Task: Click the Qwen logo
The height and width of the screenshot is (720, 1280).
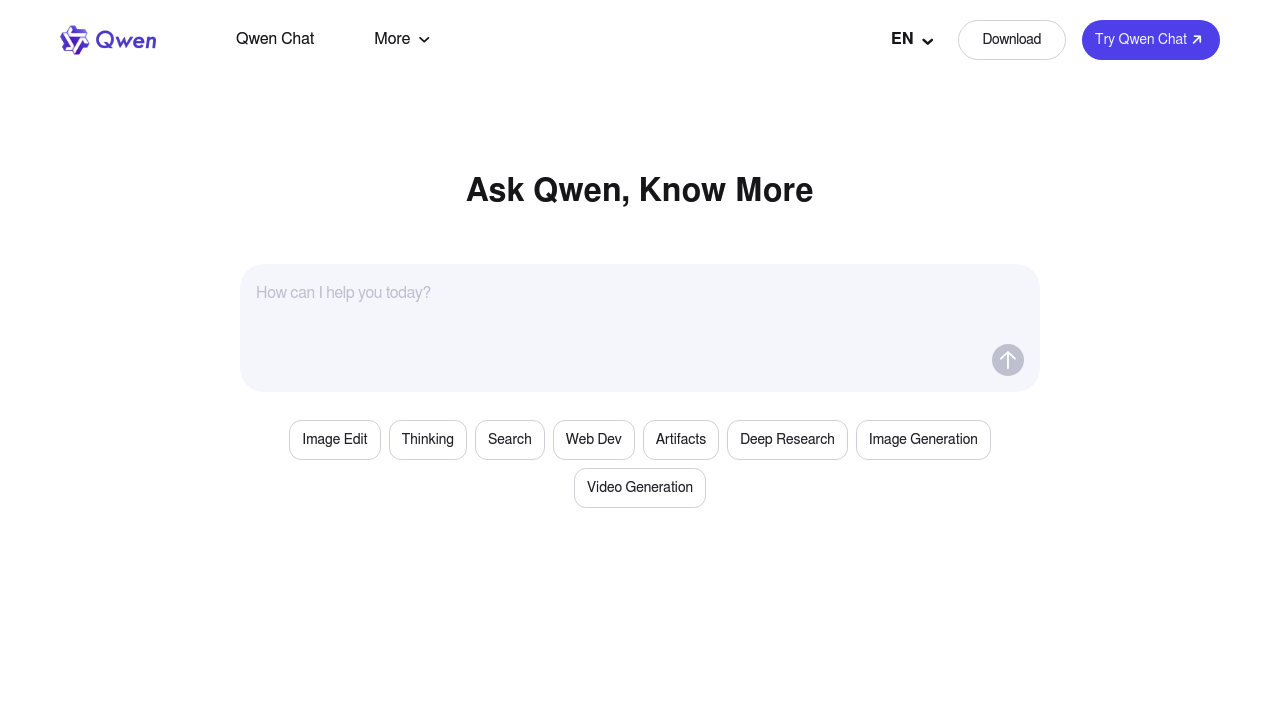Action: coord(75,39)
